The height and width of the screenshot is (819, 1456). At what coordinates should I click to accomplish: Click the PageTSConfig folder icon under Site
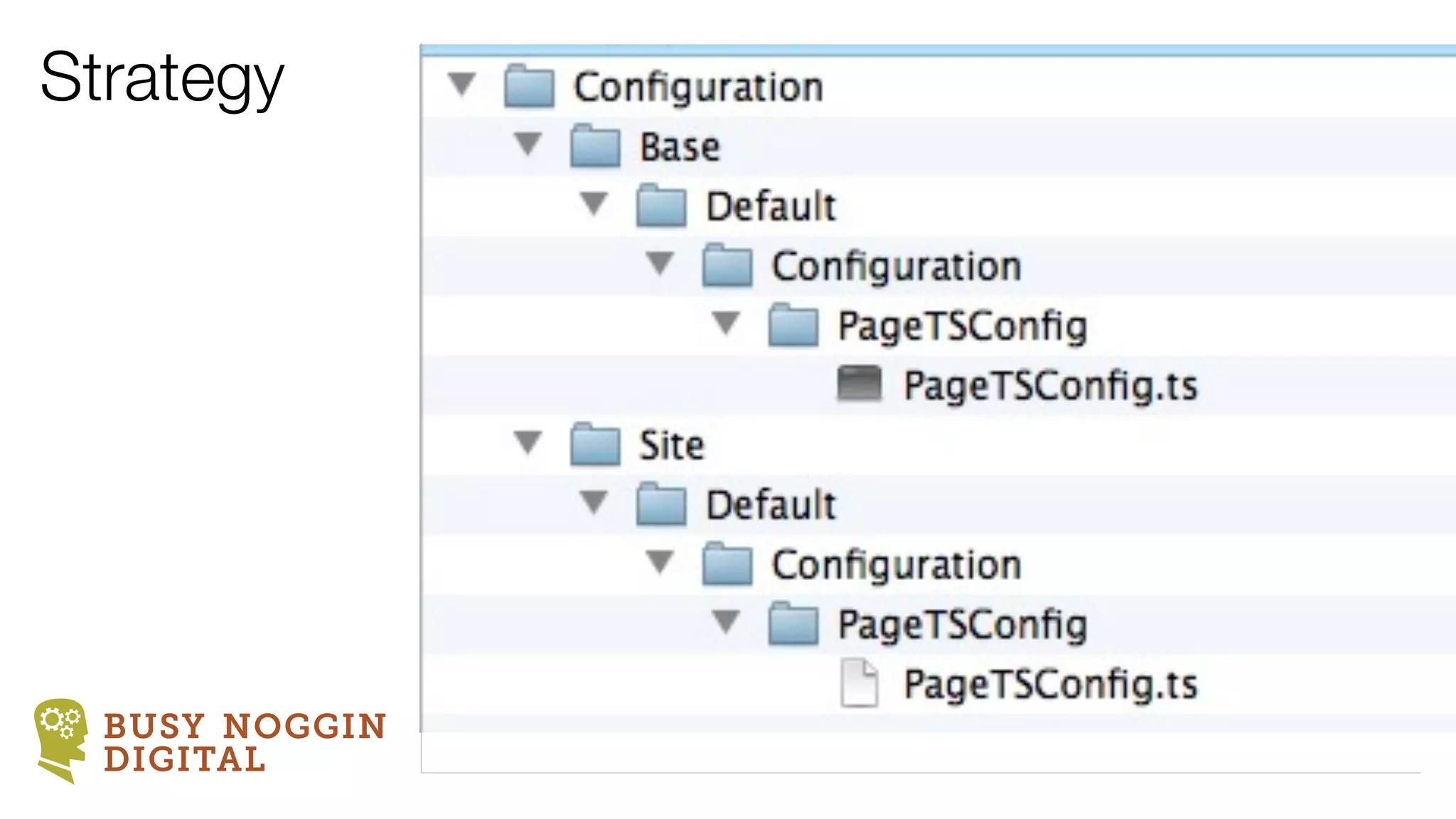click(793, 624)
